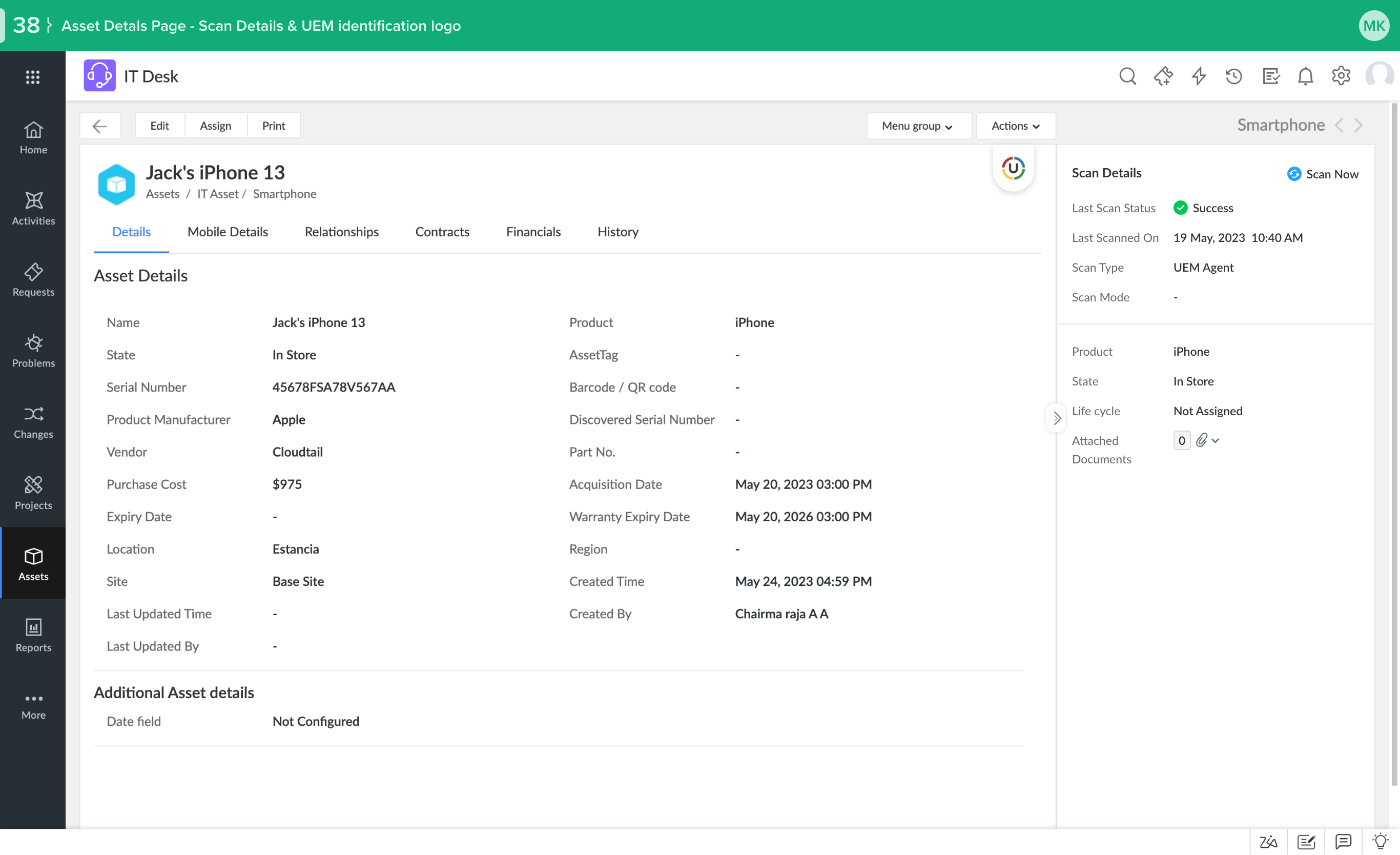This screenshot has height=855, width=1400.
Task: Open Requests module in sidebar
Action: pyautogui.click(x=33, y=280)
